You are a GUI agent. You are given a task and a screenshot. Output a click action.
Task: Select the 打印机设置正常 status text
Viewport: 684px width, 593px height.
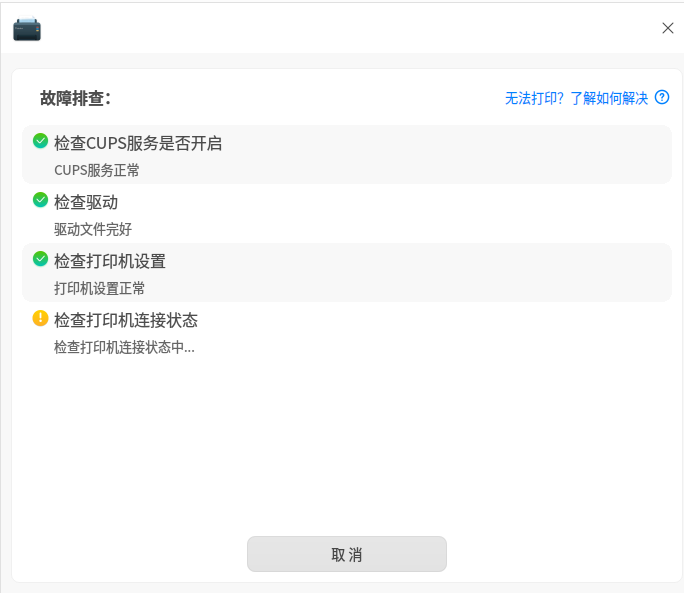(99, 288)
